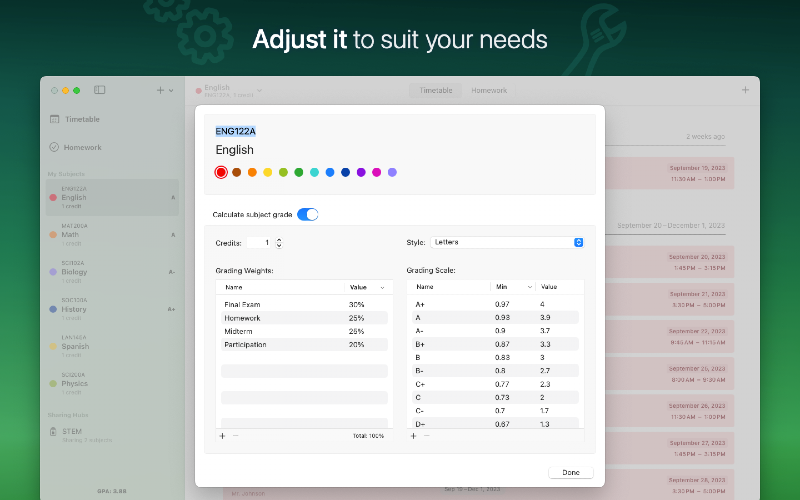Screen dimensions: 800x500
Task: Select the navy blue color swatch
Action: (345, 172)
